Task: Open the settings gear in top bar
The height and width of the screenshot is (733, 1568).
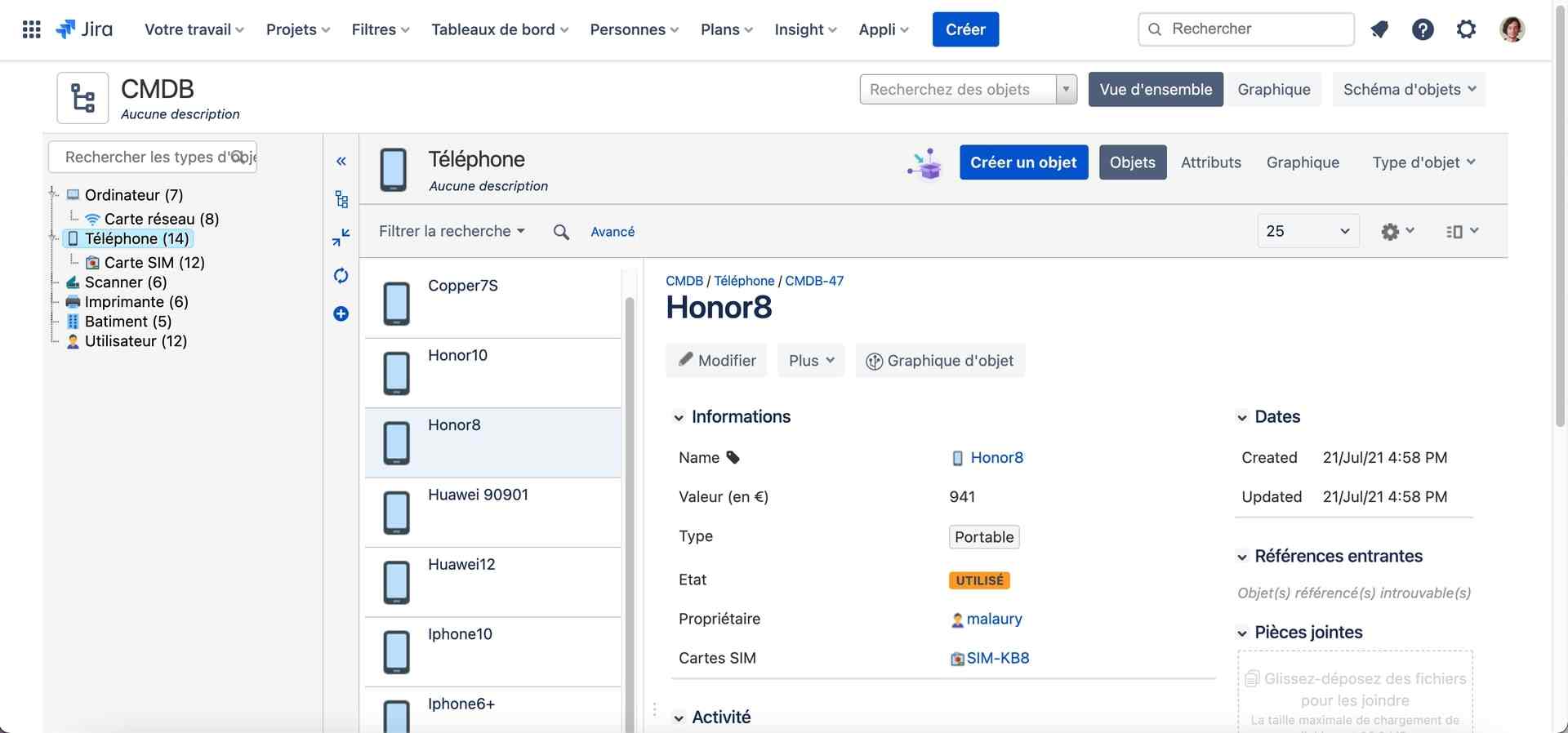Action: [1467, 29]
